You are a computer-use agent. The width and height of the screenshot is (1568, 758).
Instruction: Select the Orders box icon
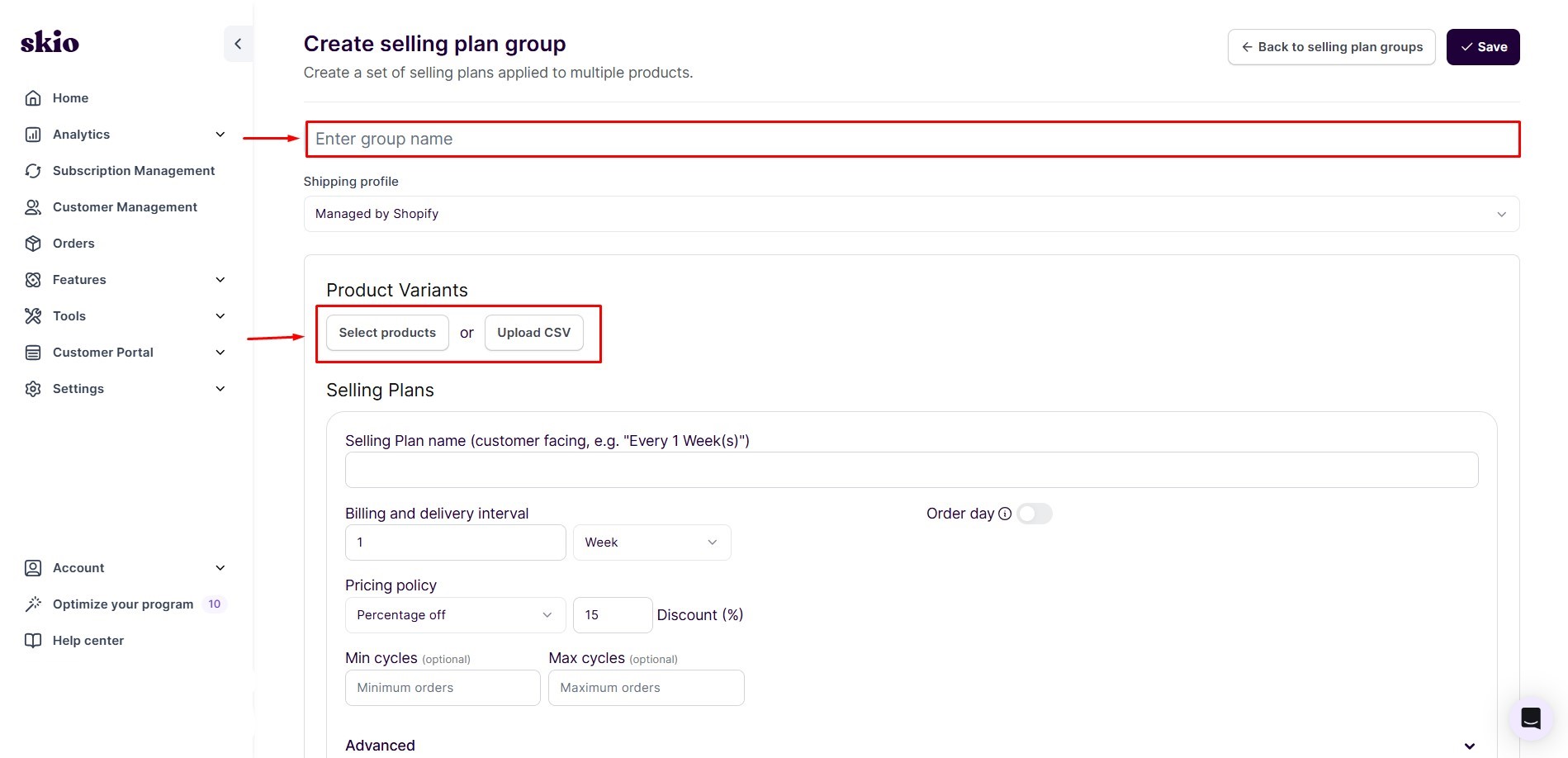[x=33, y=243]
